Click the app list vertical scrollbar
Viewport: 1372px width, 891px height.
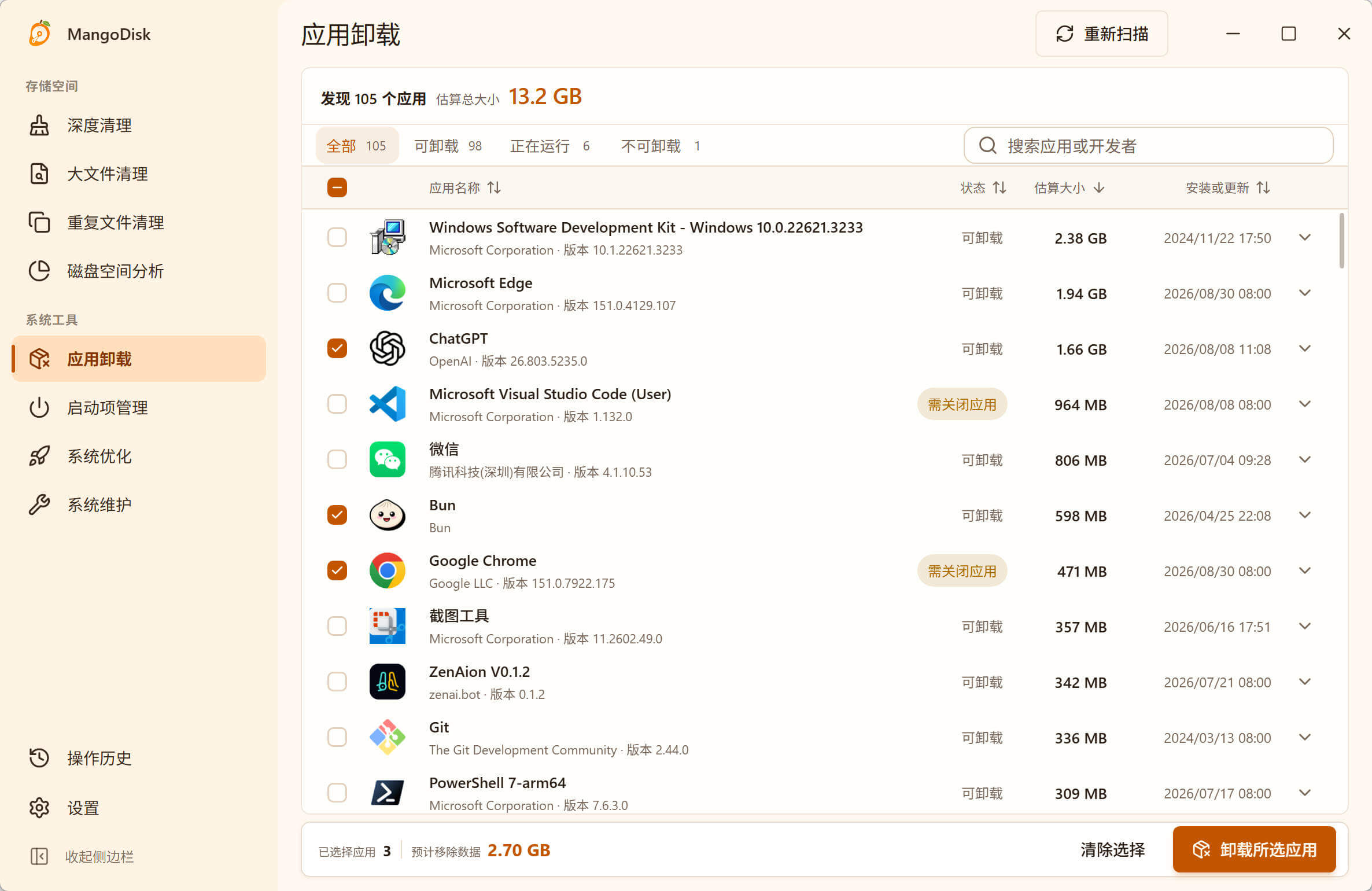tap(1341, 241)
